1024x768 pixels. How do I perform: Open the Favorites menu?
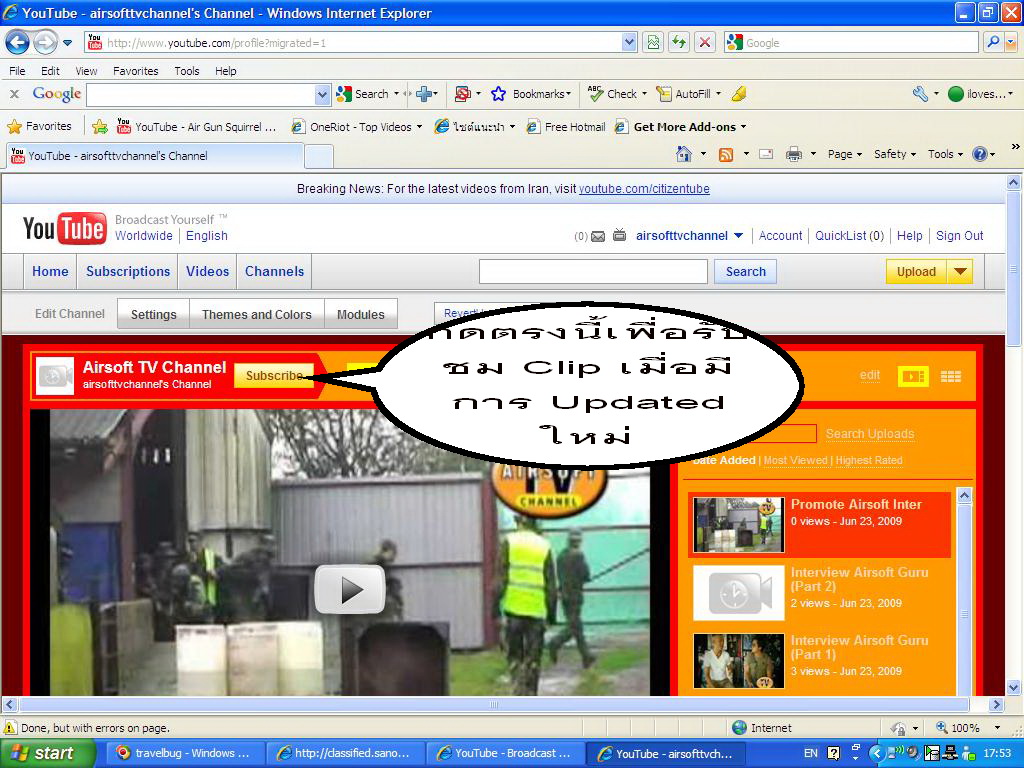(136, 71)
